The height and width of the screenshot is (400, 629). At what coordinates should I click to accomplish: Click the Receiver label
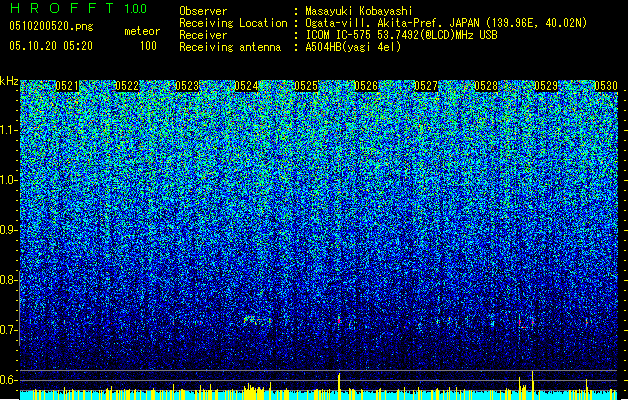[203, 35]
